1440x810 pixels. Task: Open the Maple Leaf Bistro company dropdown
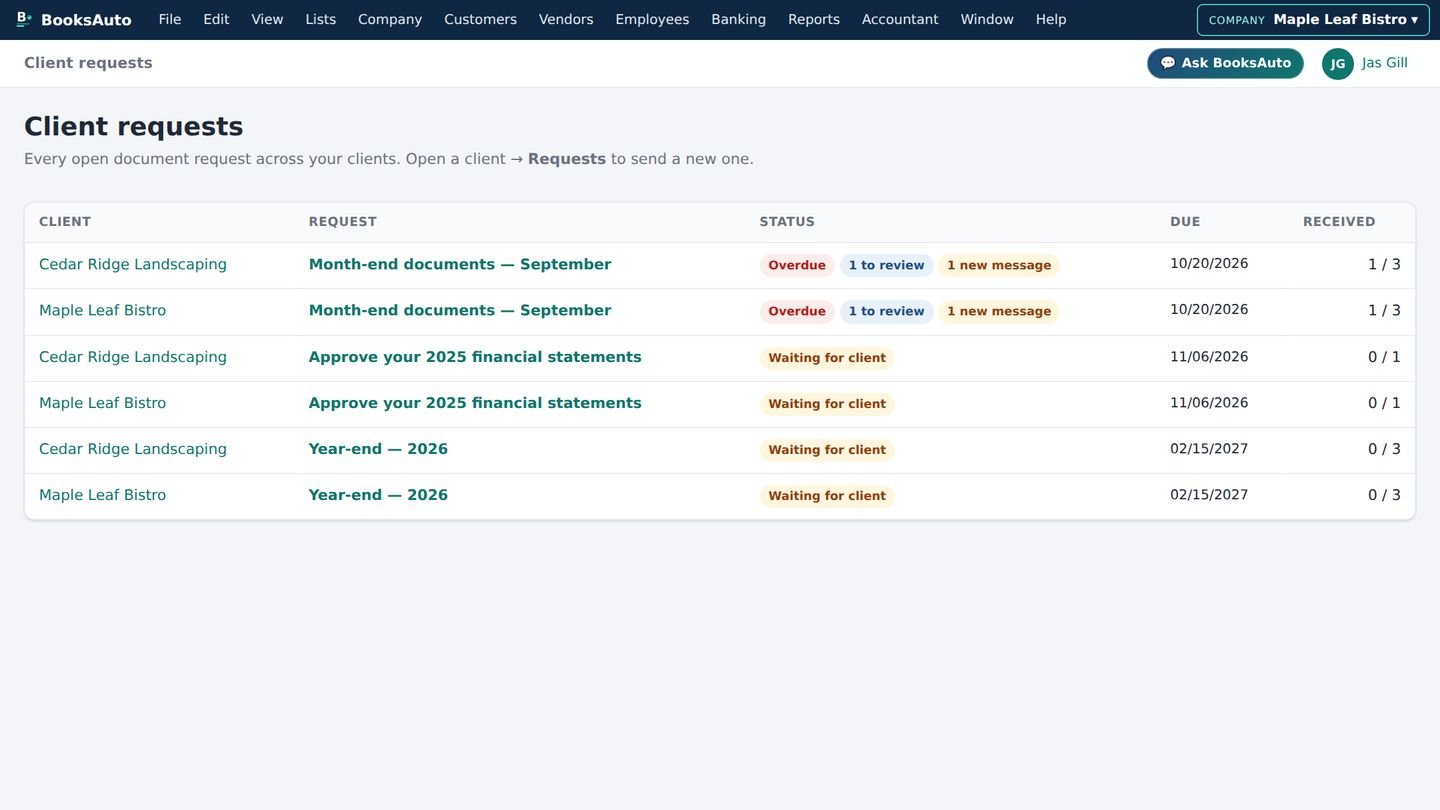[1313, 20]
